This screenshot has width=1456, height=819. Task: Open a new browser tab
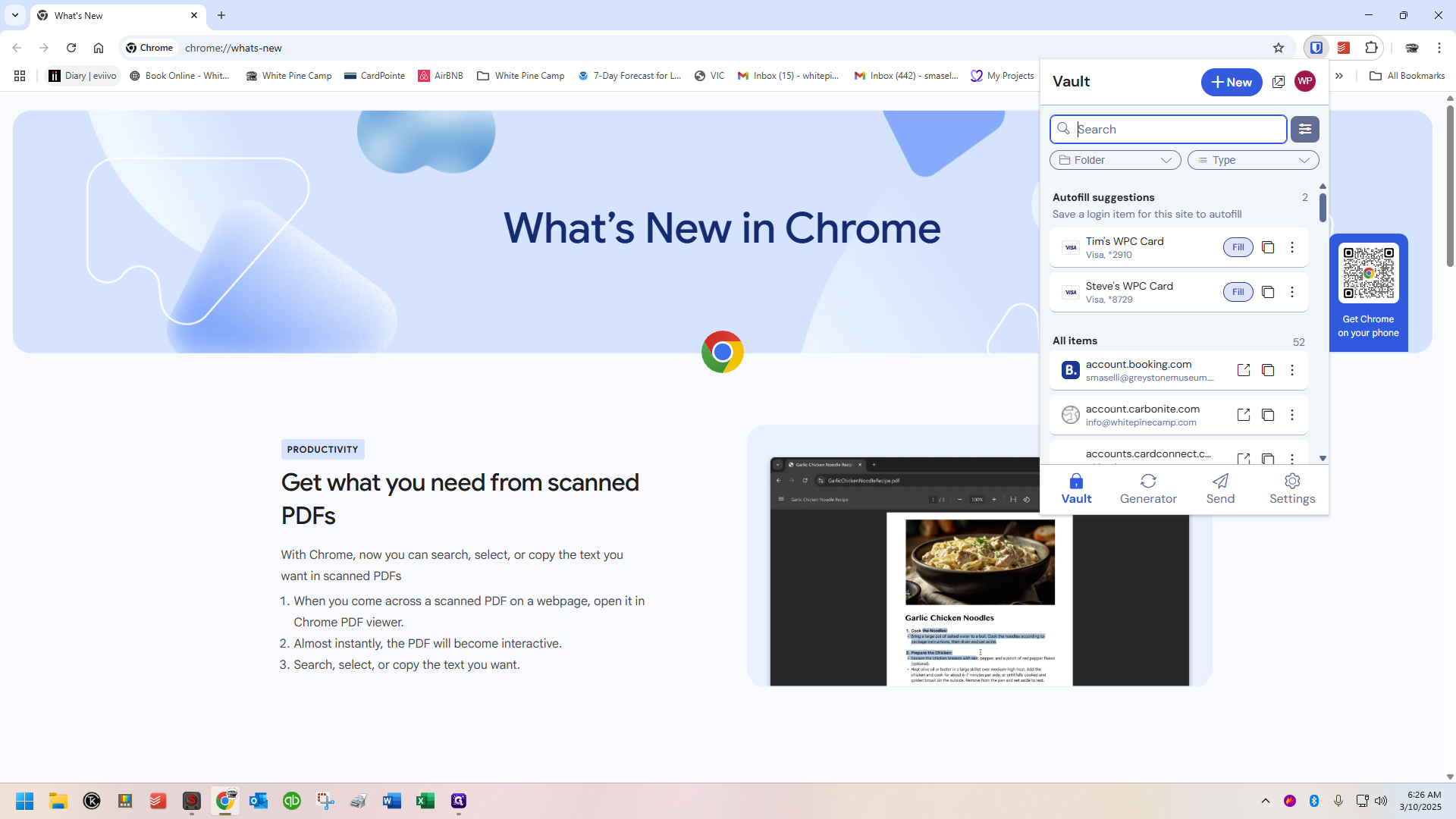[221, 15]
